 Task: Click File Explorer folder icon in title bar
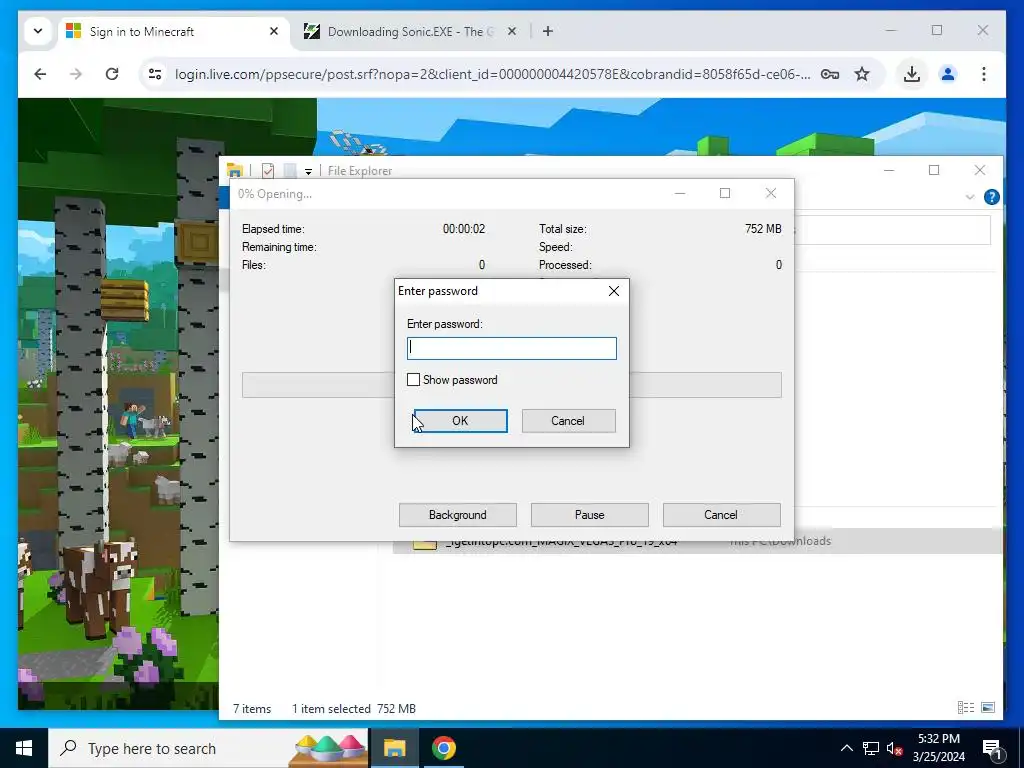(234, 170)
